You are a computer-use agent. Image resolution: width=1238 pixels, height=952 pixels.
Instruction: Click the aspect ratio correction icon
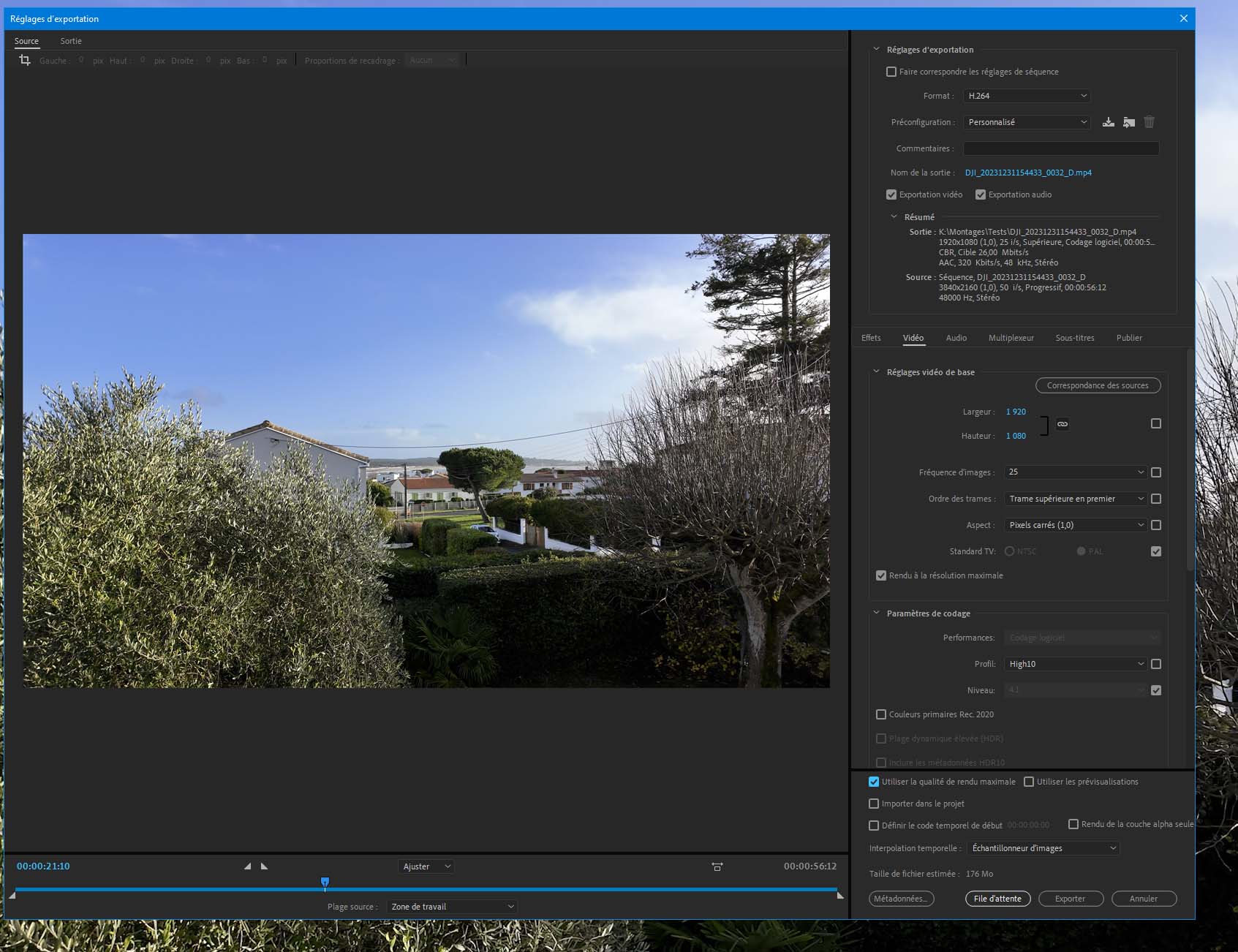coord(717,866)
